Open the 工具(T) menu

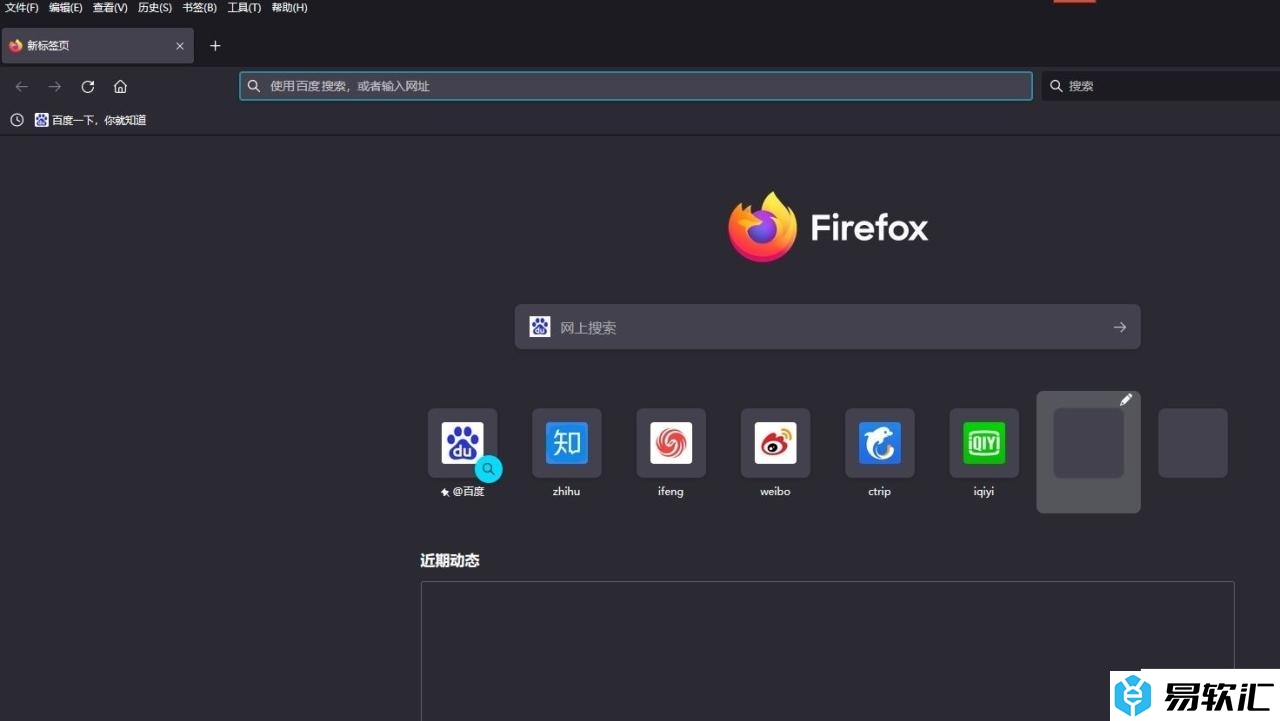coord(244,8)
